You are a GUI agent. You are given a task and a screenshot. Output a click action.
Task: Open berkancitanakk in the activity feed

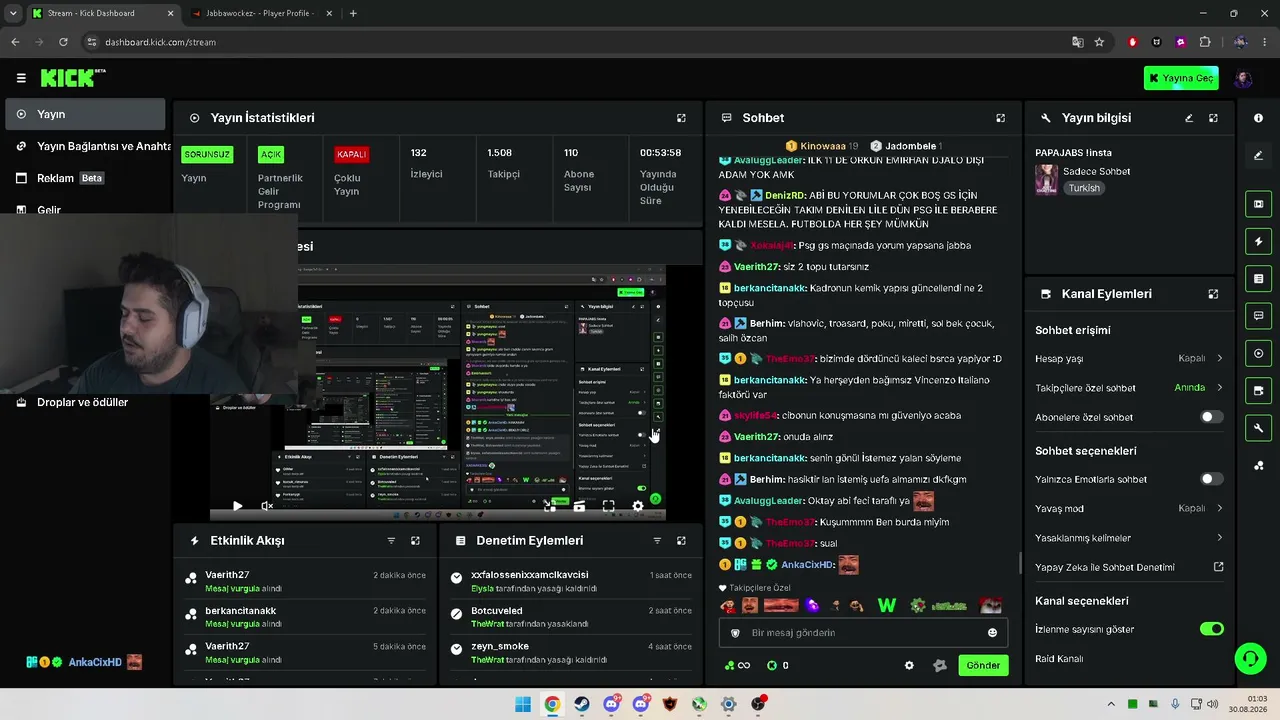coord(305,617)
